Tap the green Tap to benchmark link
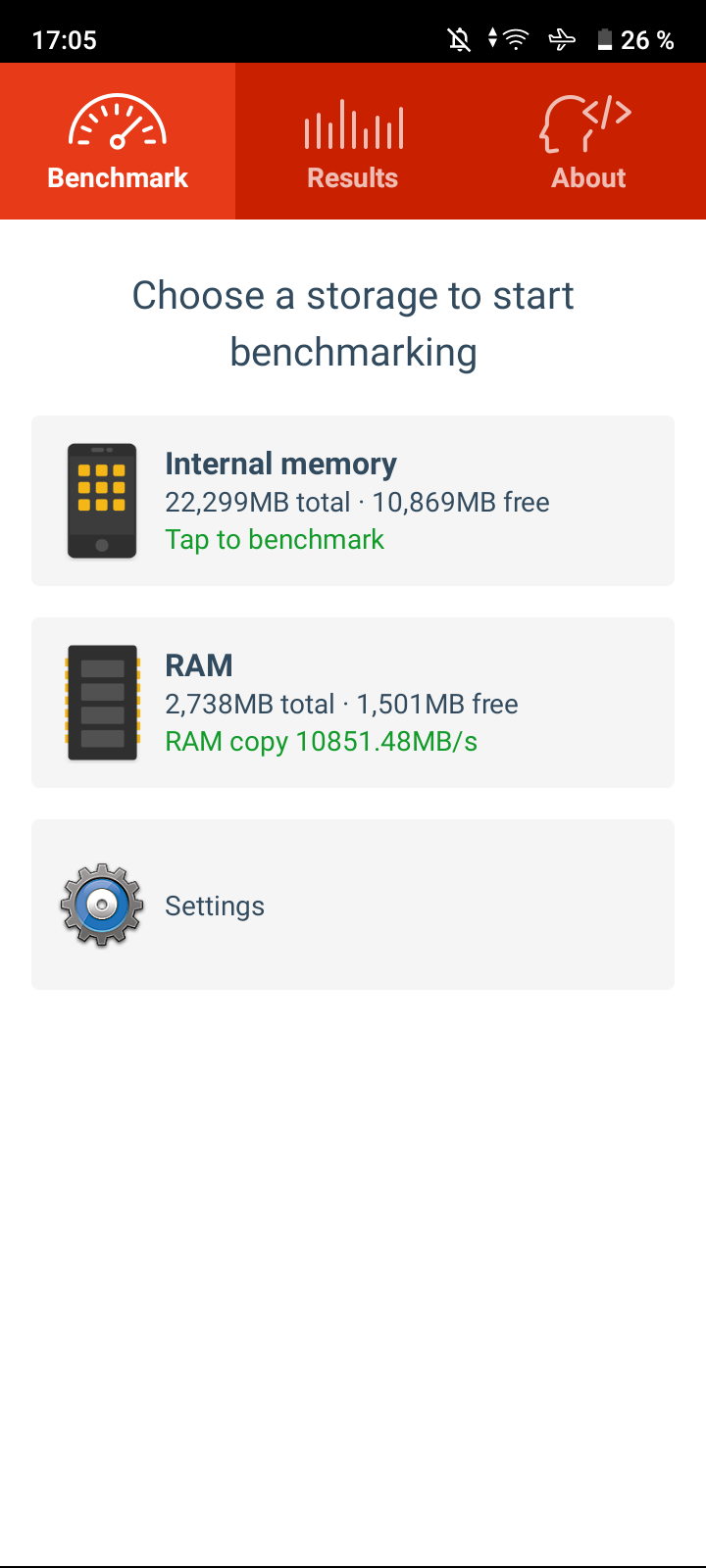 point(275,540)
